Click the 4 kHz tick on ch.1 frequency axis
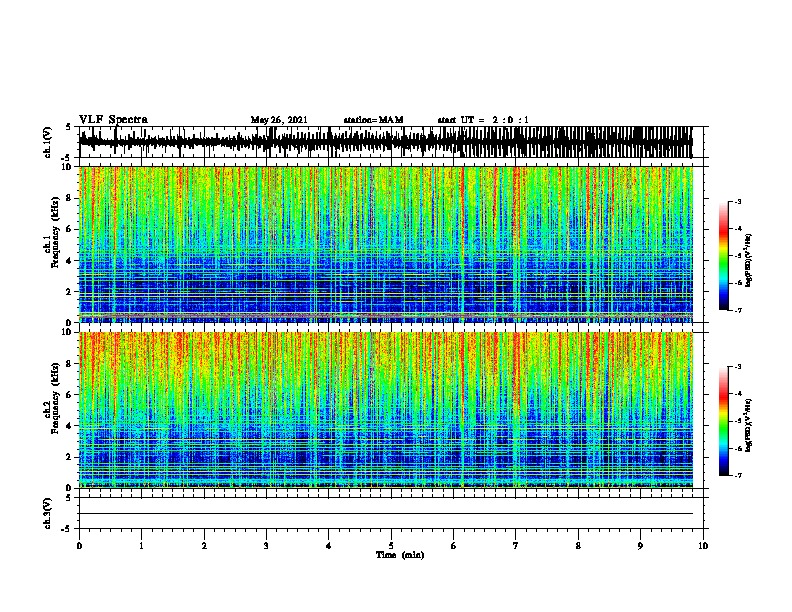The height and width of the screenshot is (612, 792). point(70,261)
